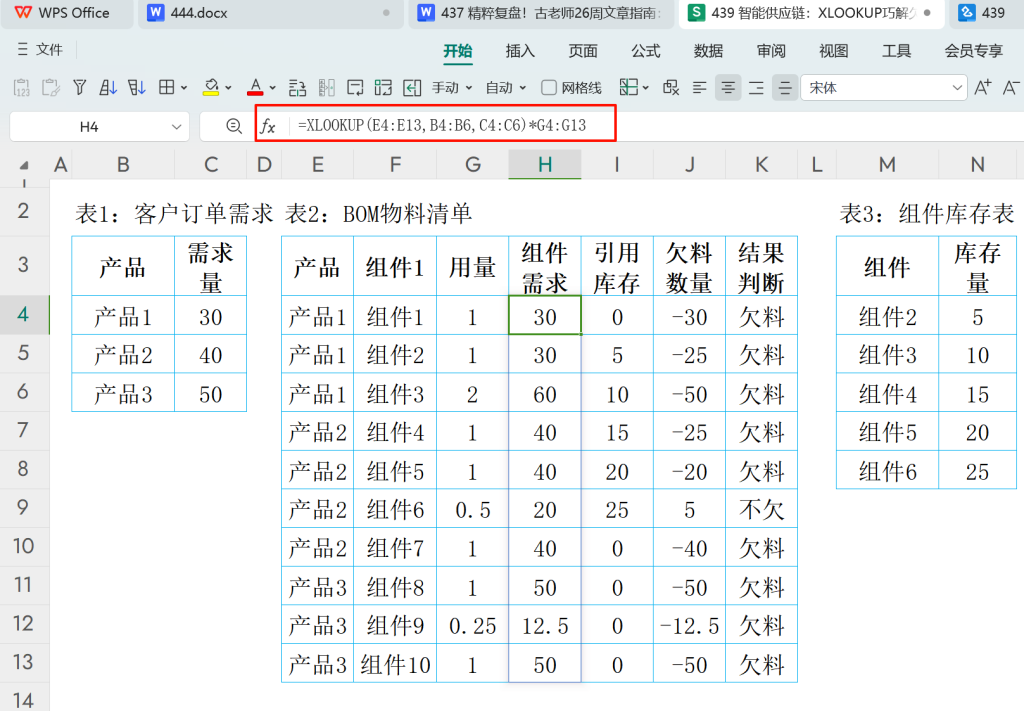This screenshot has height=711, width=1024.
Task: Switch to the 437 精粹复盘 document tab
Action: [541, 13]
